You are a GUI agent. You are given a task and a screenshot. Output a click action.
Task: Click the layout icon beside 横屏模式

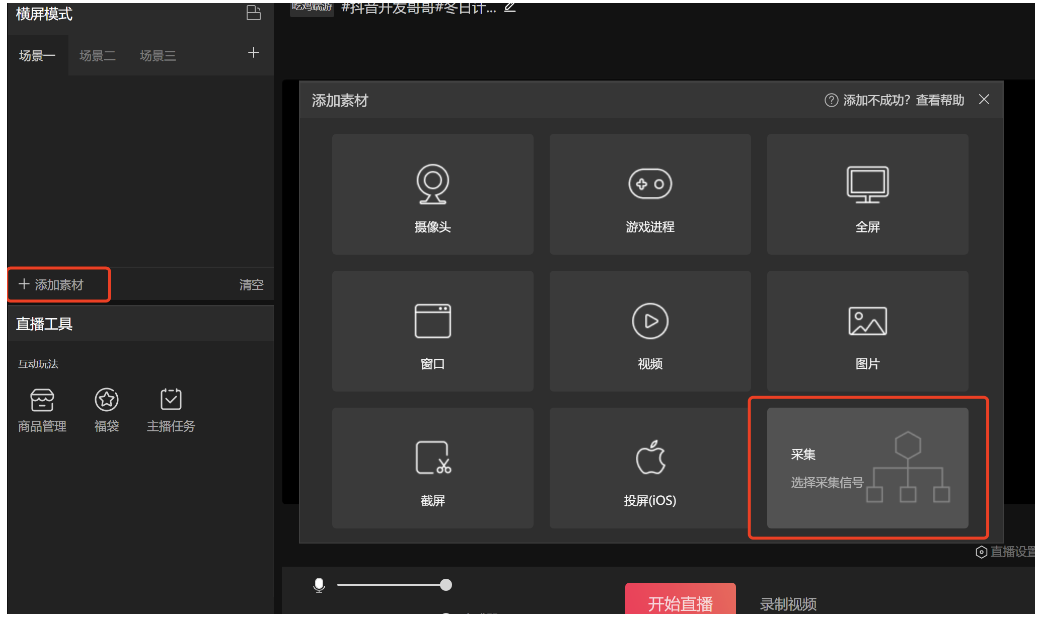click(253, 13)
